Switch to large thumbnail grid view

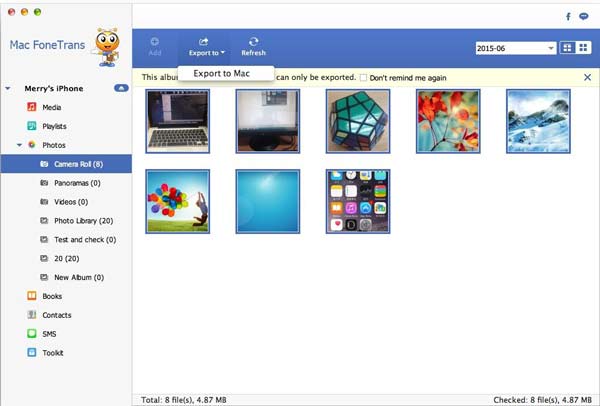568,48
